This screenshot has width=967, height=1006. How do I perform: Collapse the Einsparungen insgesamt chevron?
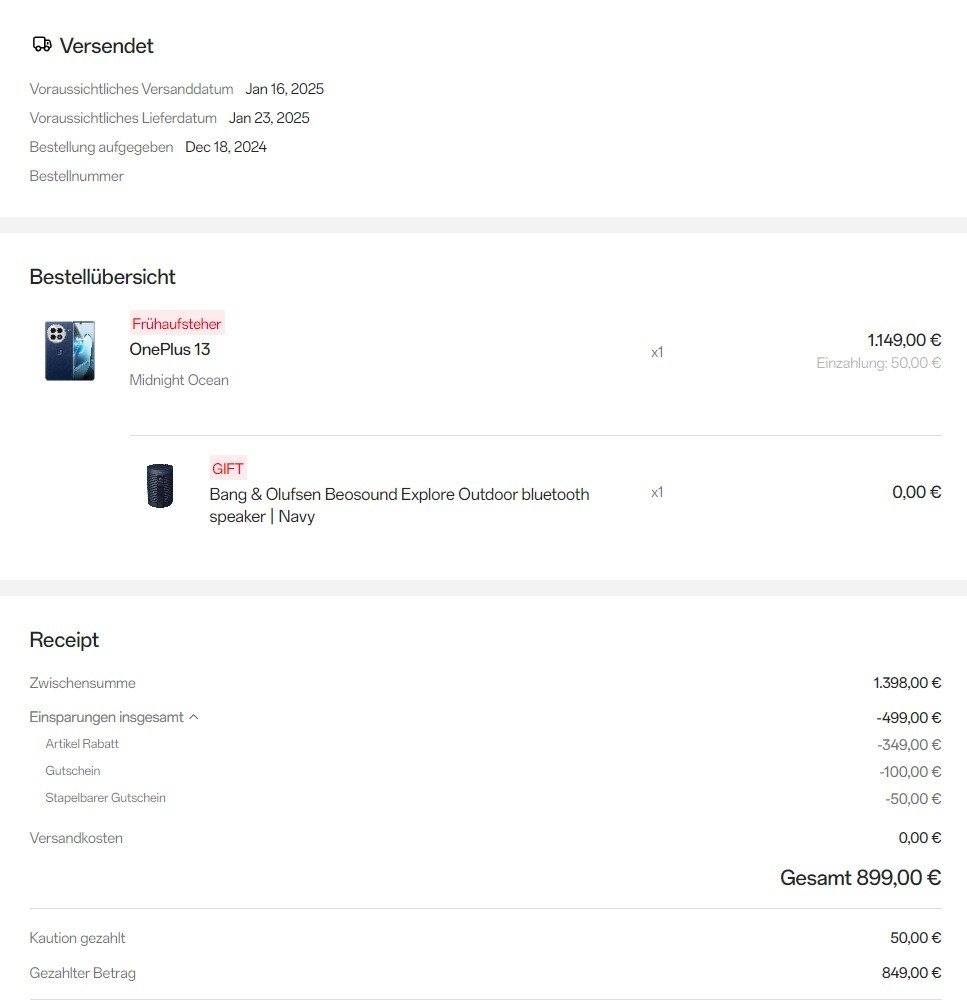[x=194, y=717]
